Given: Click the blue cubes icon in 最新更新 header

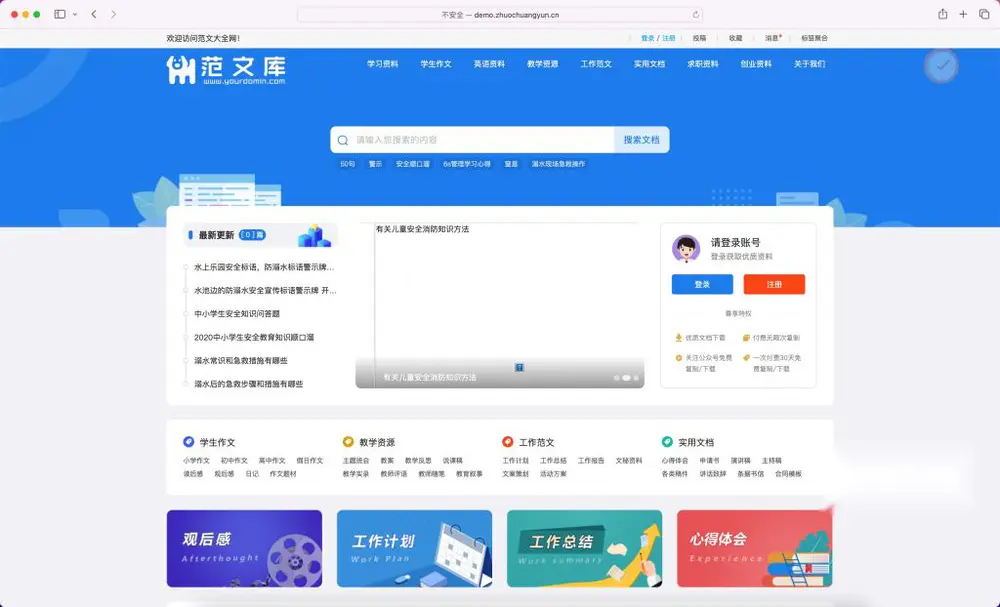Looking at the screenshot, I should (x=314, y=236).
